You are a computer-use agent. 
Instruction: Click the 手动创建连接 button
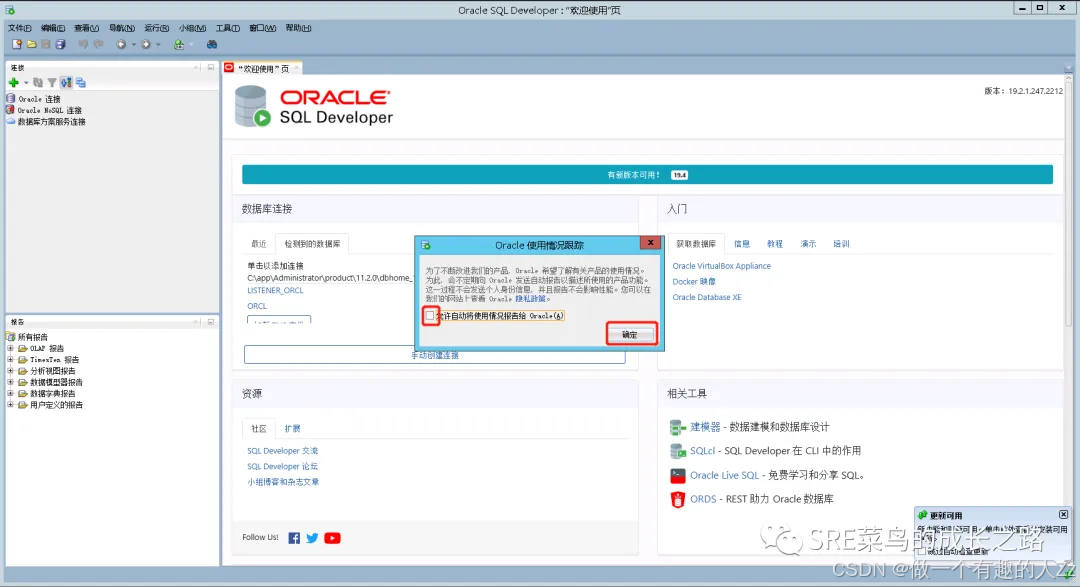435,355
